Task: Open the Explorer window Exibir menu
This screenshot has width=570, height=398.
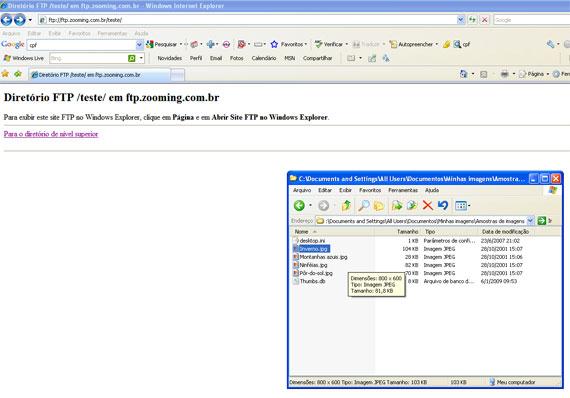Action: pyautogui.click(x=345, y=190)
